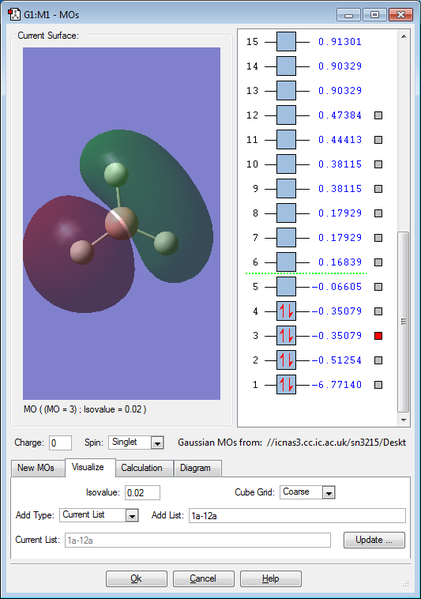Switch to the New MOs tab
Screen dimensions: 421x599
pos(37,468)
